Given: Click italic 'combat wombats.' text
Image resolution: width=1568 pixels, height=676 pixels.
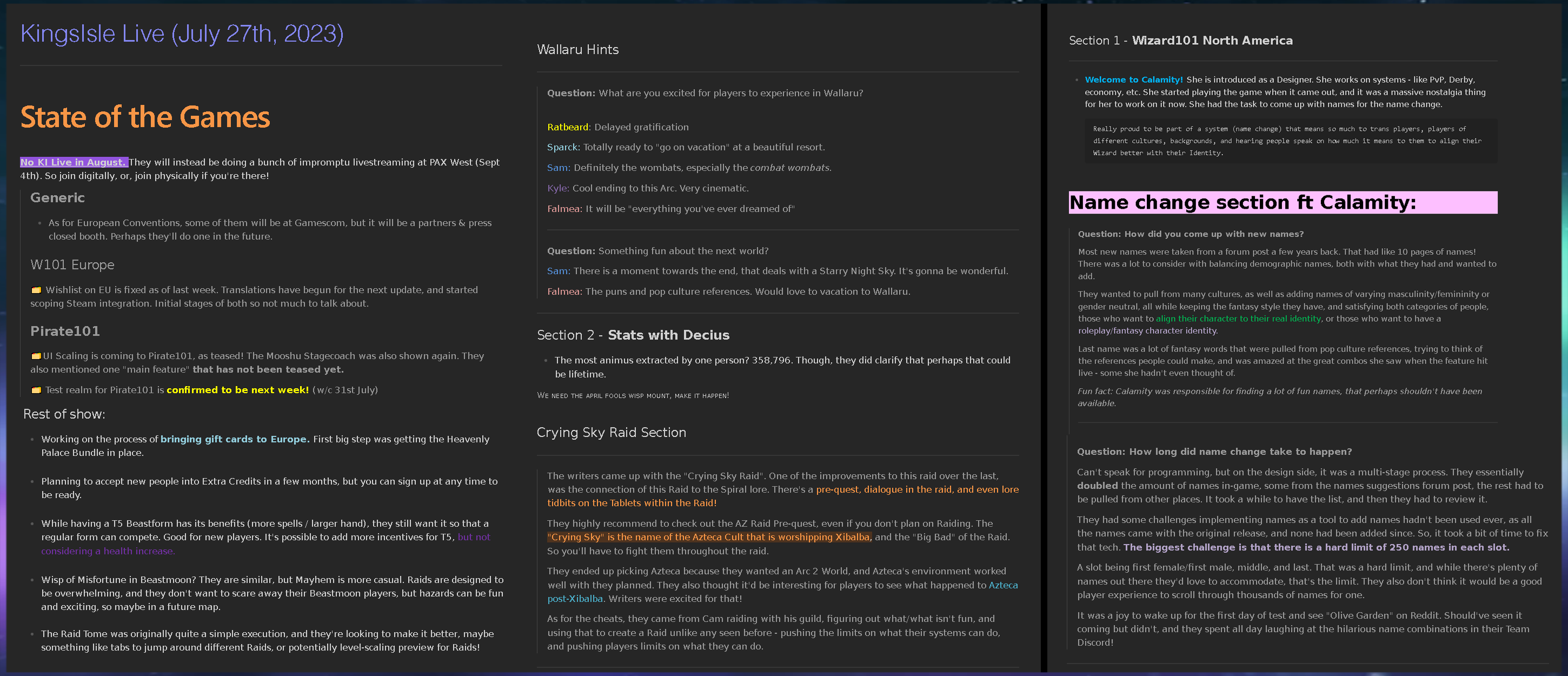Looking at the screenshot, I should tap(790, 168).
